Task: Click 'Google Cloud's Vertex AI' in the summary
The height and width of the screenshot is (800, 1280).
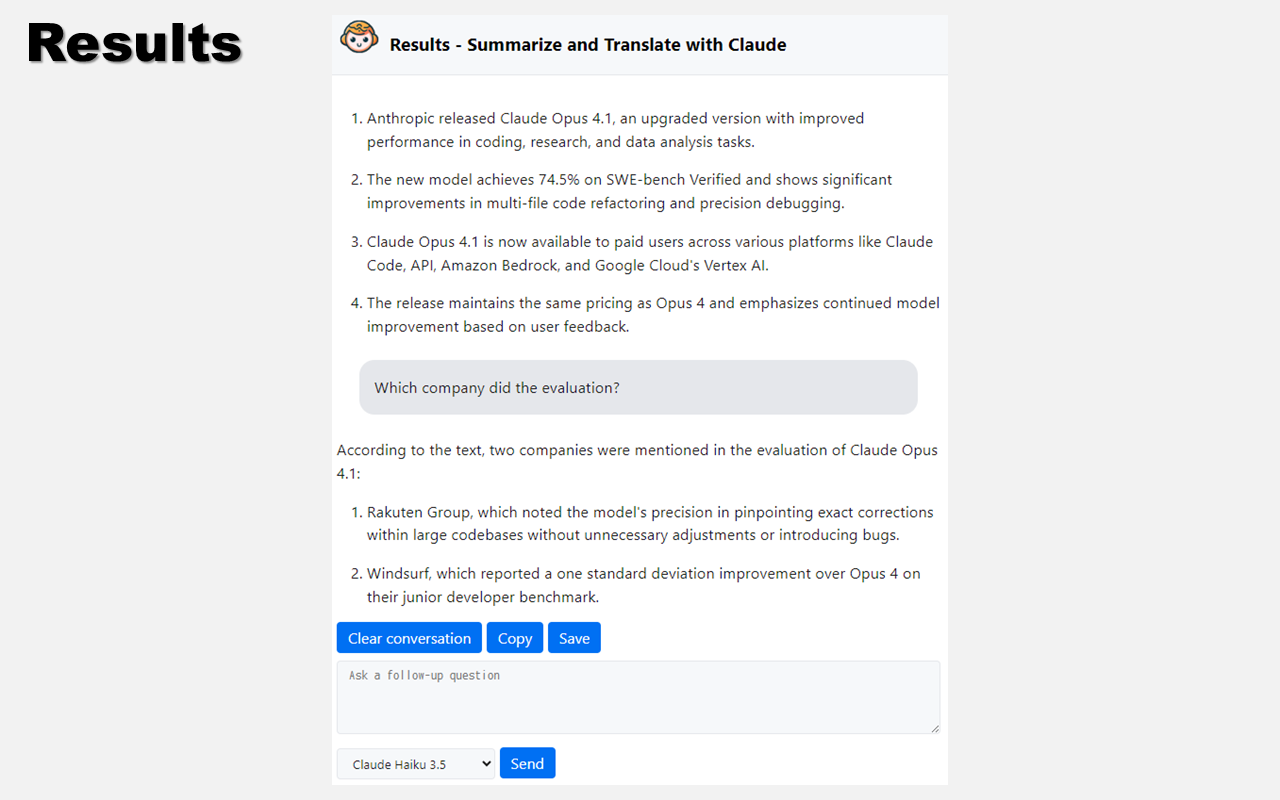Action: [681, 266]
